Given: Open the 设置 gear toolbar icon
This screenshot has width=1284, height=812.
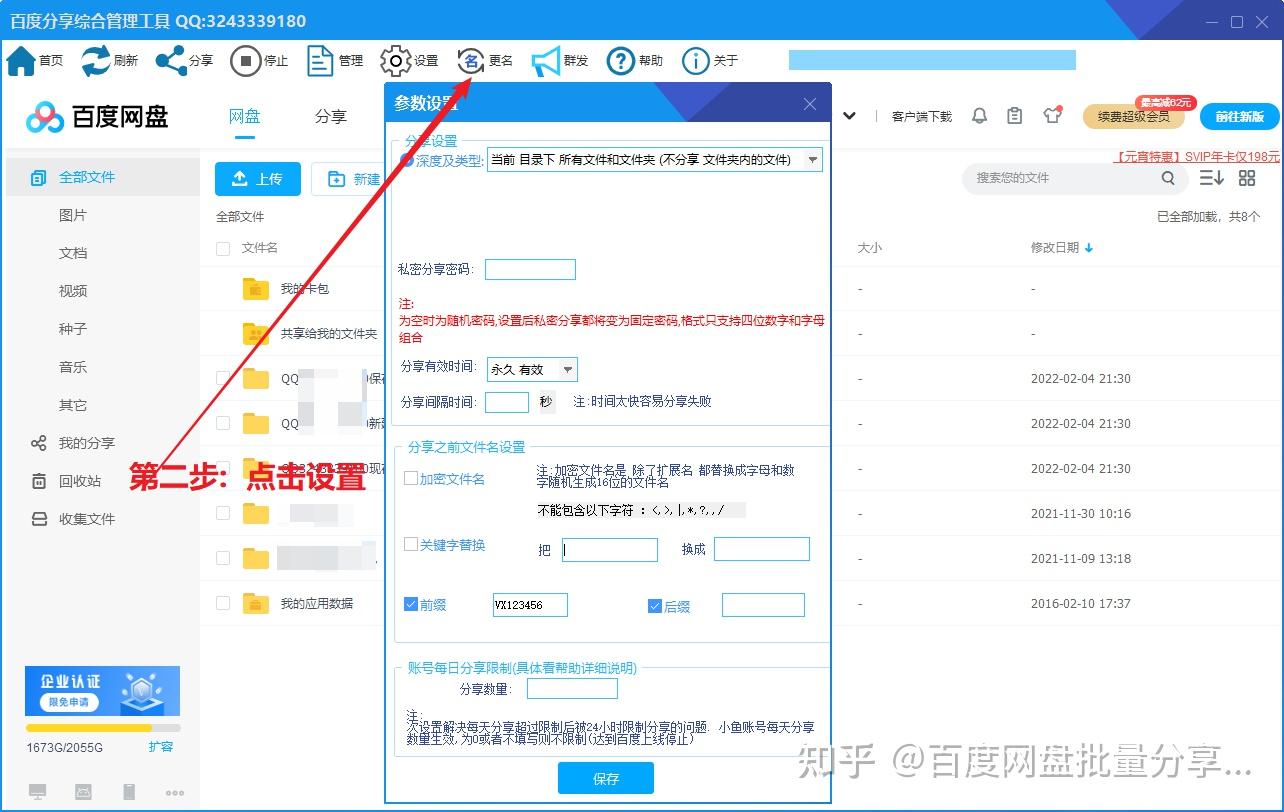Looking at the screenshot, I should pos(396,61).
